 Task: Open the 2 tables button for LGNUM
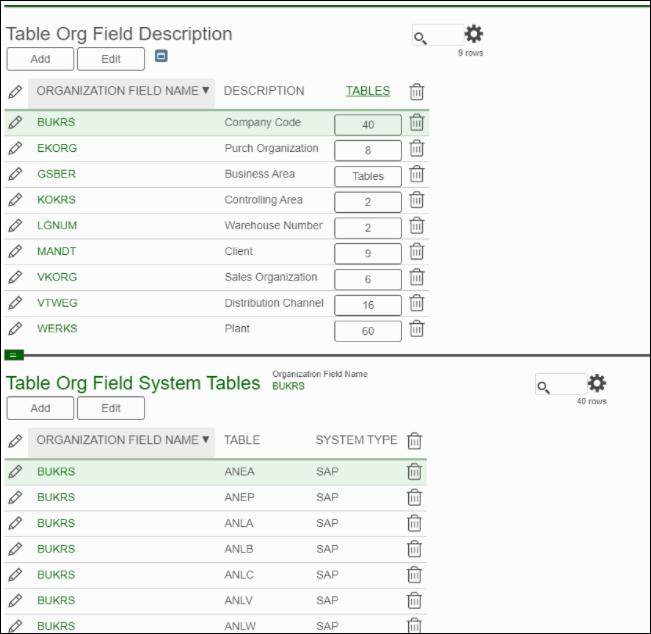(x=368, y=228)
